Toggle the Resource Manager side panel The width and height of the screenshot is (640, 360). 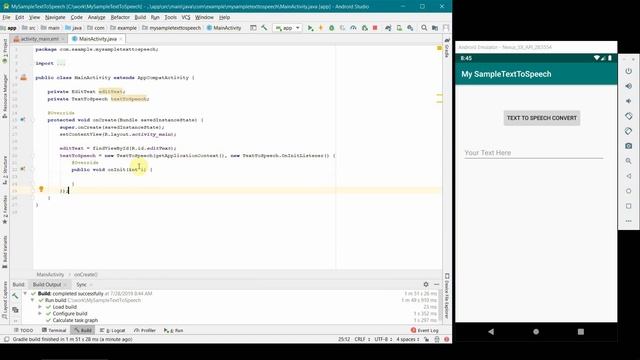coord(5,96)
